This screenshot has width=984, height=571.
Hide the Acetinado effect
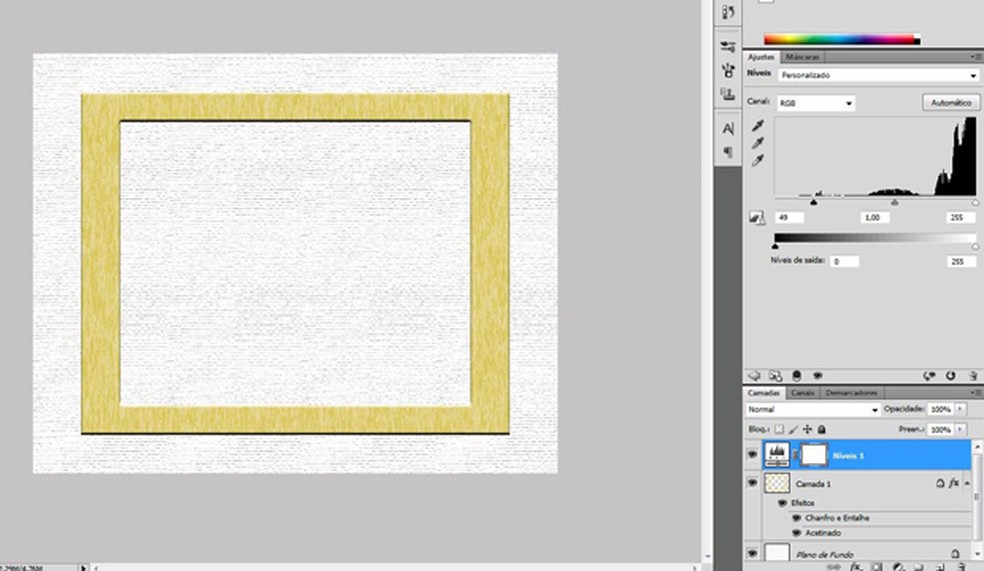click(796, 533)
